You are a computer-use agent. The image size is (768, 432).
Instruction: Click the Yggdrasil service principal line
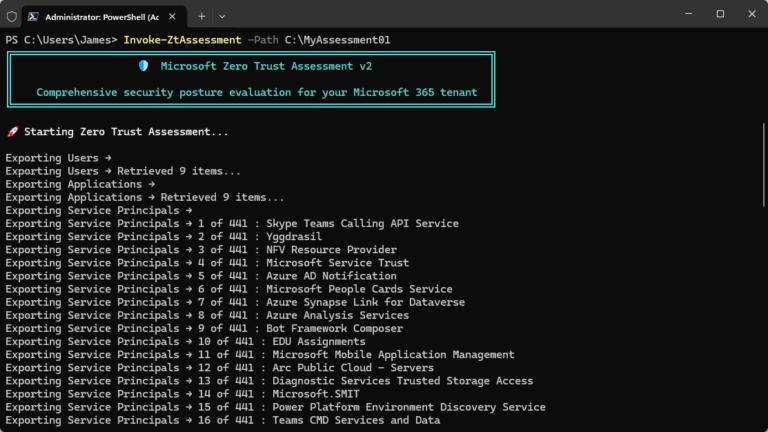coord(164,237)
